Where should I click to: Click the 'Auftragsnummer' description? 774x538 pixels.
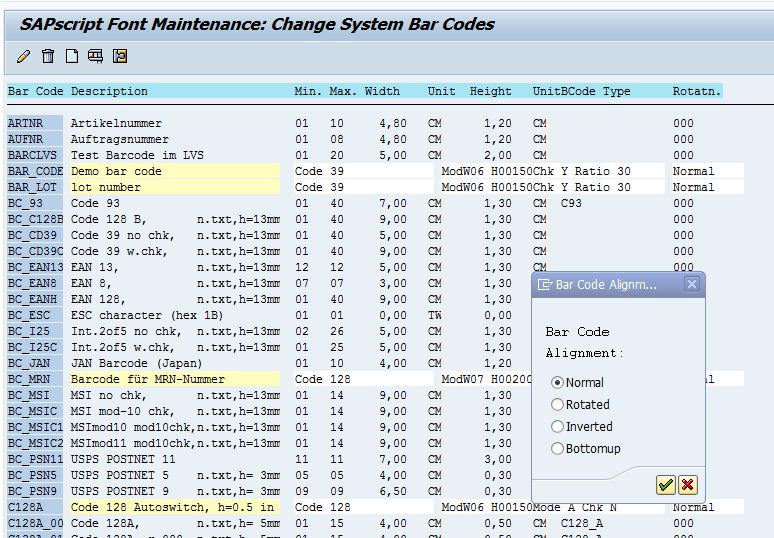(x=119, y=139)
